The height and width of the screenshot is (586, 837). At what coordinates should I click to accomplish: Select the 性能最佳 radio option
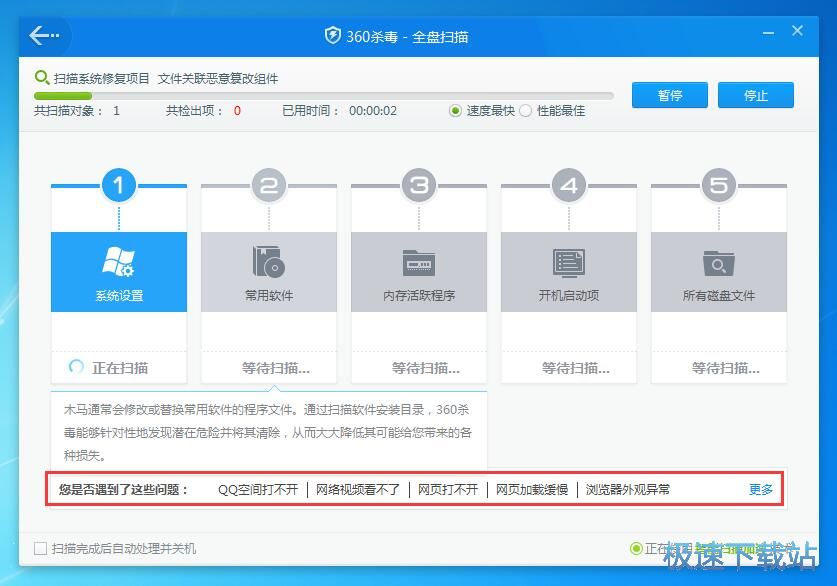pos(525,110)
